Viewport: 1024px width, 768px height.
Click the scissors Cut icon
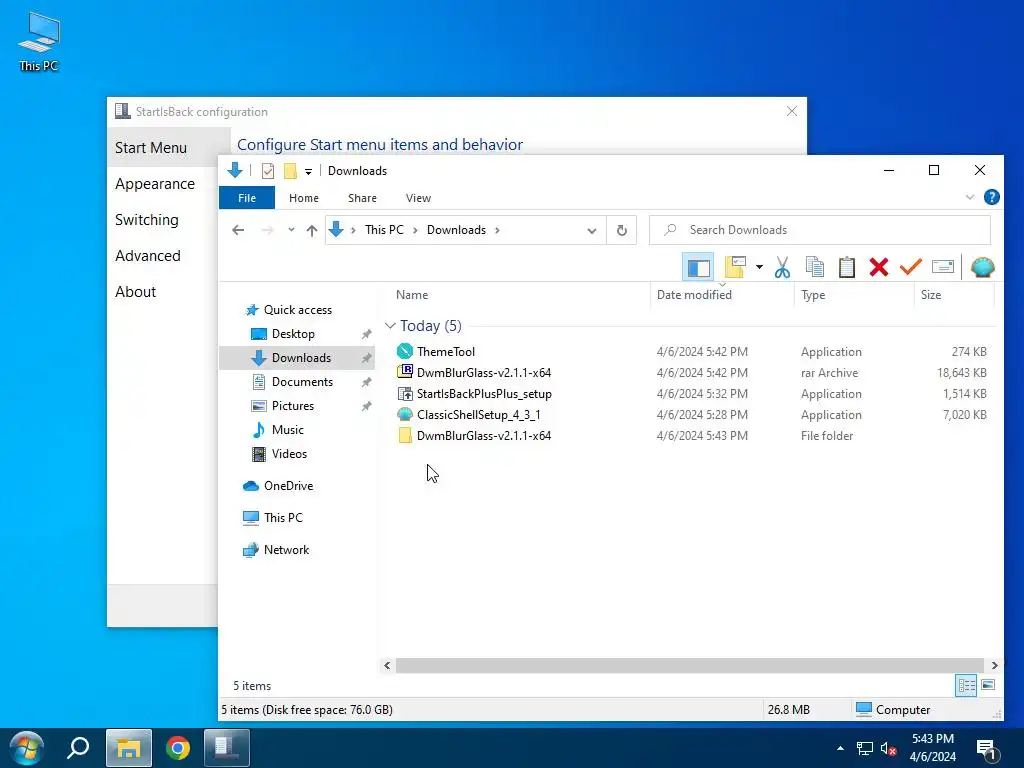pyautogui.click(x=782, y=267)
